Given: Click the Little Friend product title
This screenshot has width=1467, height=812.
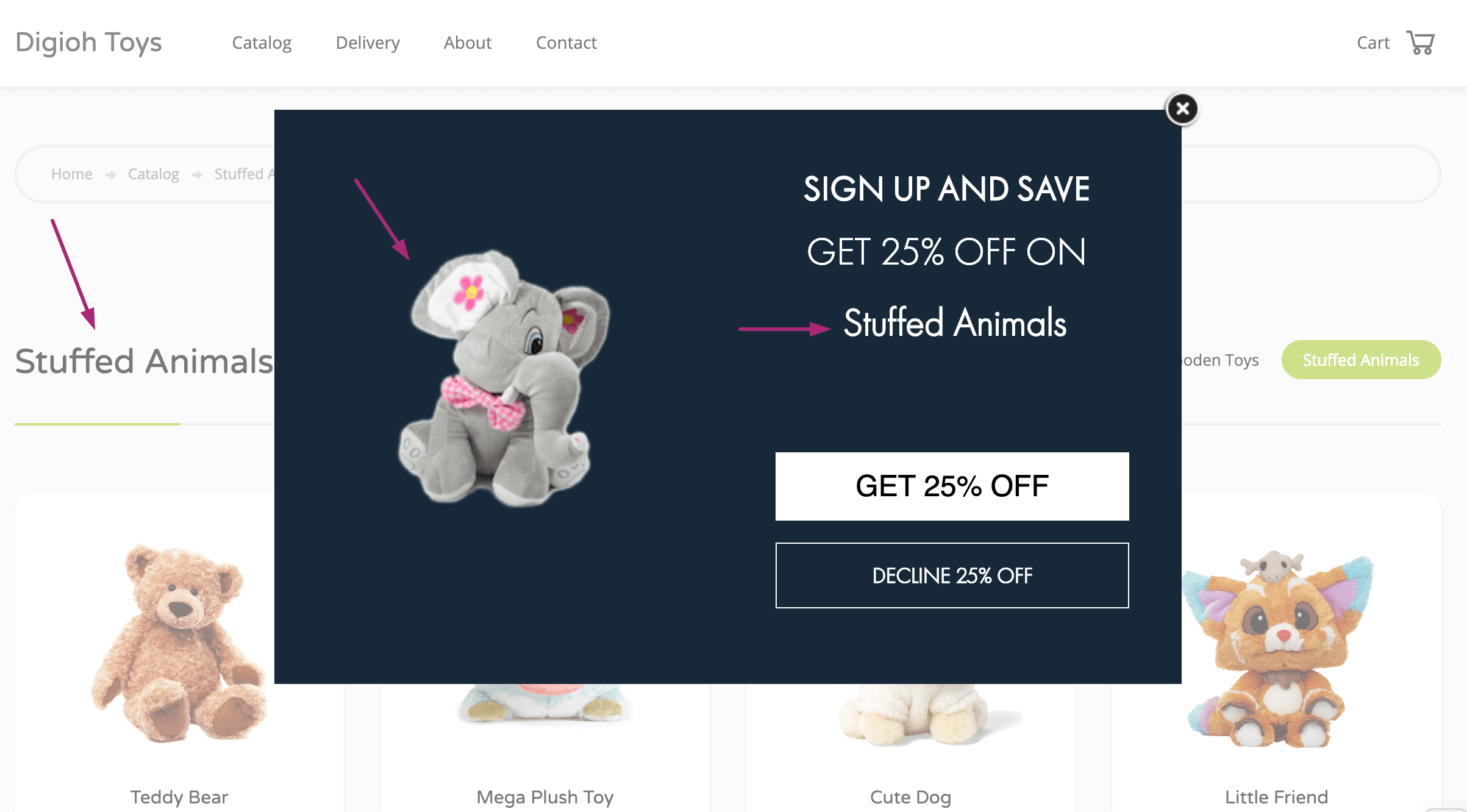Looking at the screenshot, I should pyautogui.click(x=1277, y=797).
